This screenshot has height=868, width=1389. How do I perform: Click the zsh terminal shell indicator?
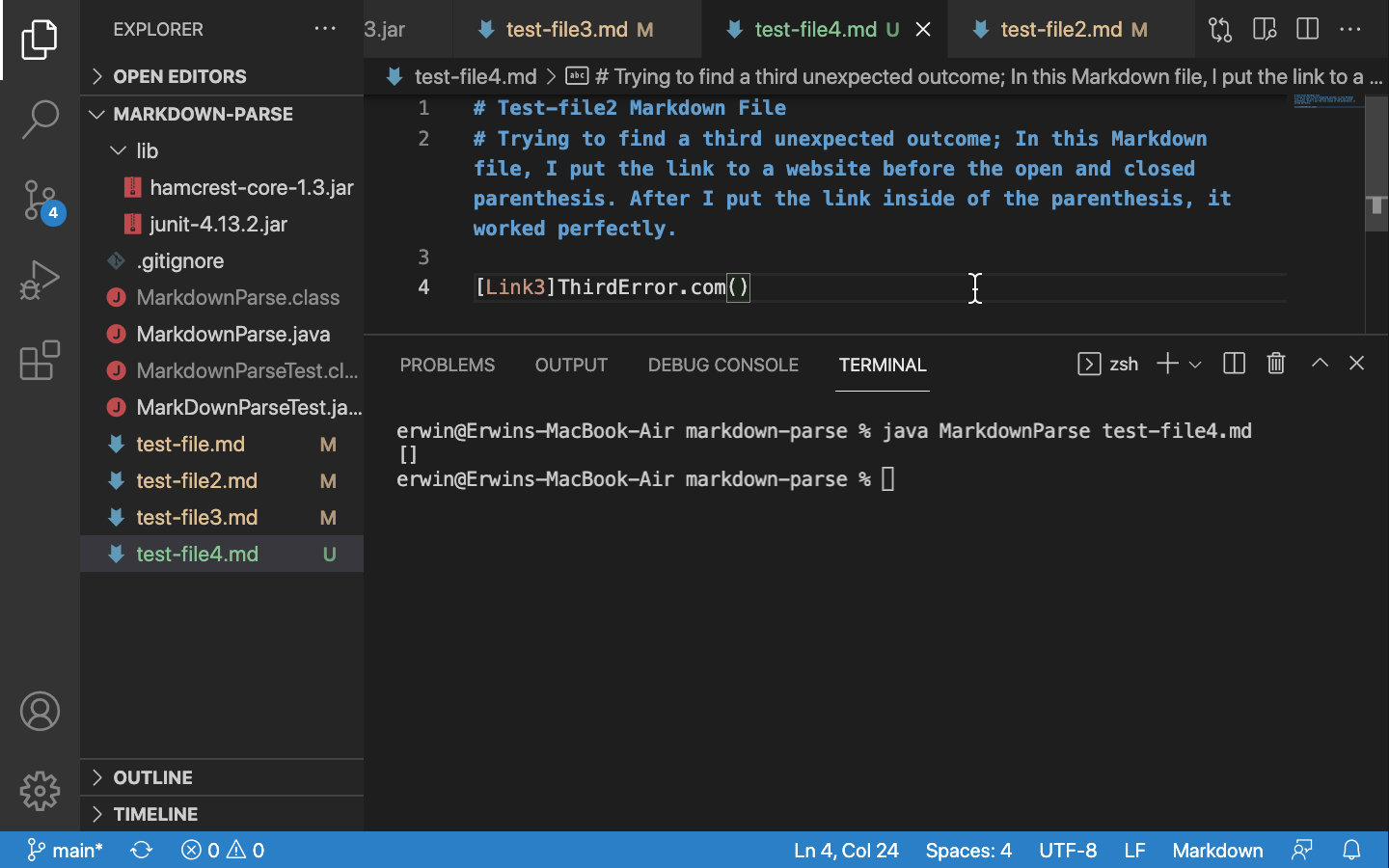[1107, 364]
